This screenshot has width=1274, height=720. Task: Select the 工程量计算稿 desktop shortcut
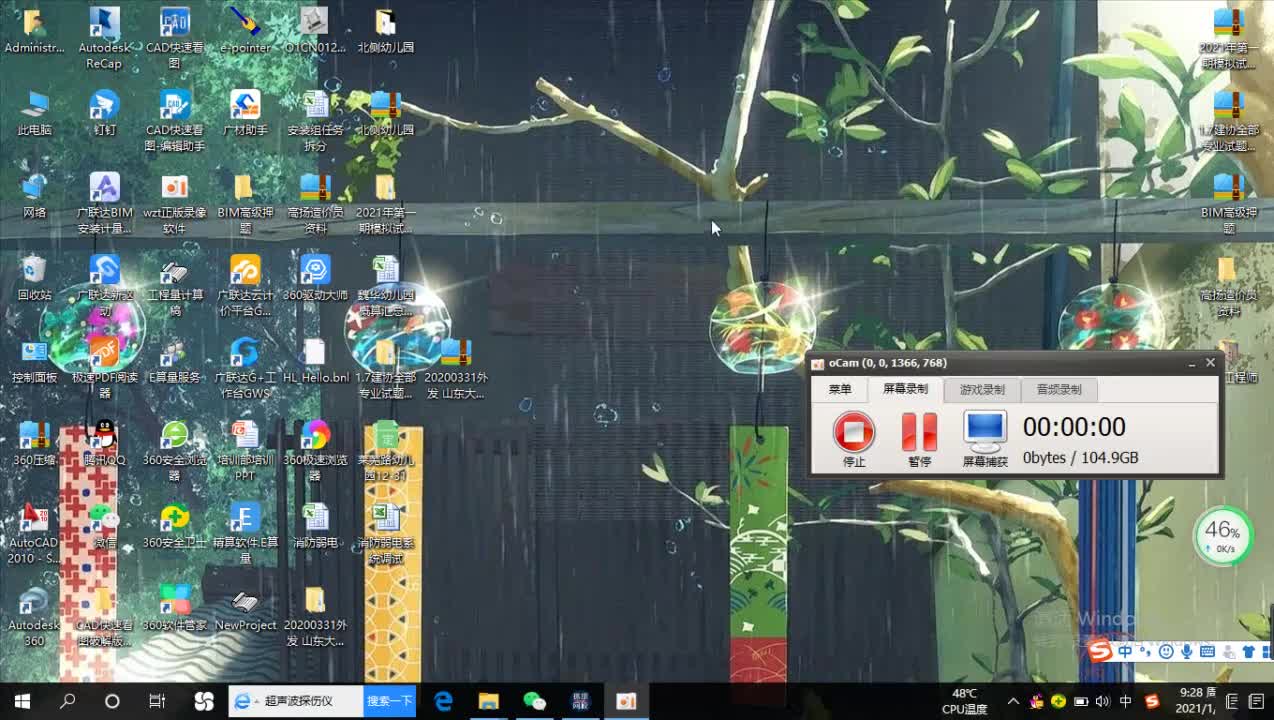pos(175,286)
